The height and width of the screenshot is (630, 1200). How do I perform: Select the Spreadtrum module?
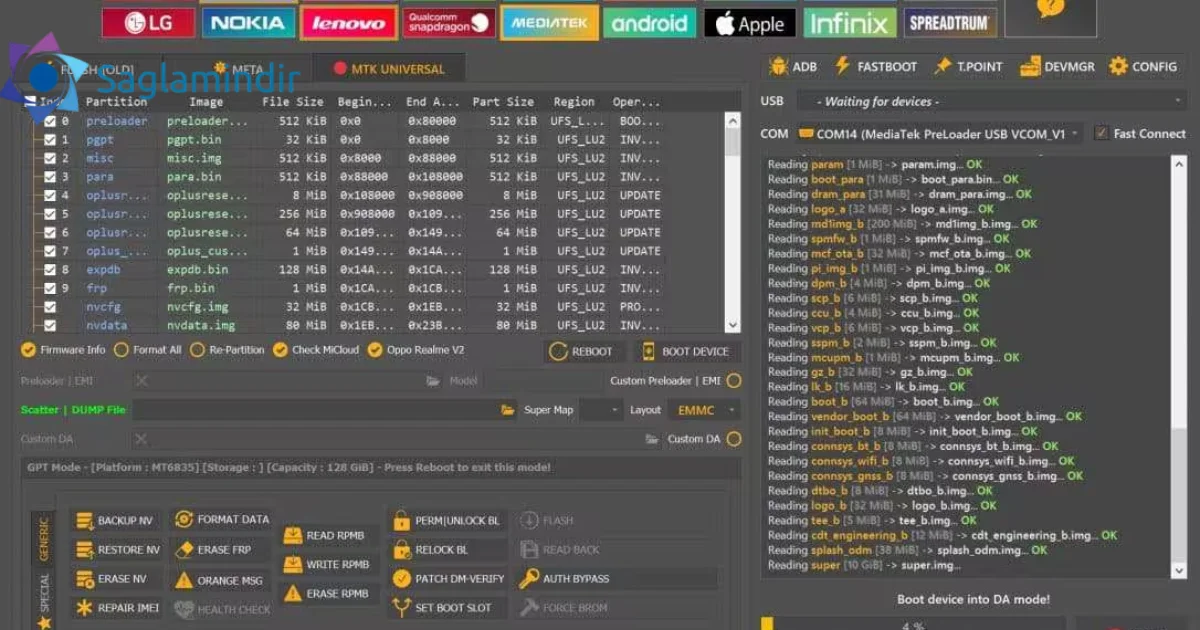coord(951,22)
